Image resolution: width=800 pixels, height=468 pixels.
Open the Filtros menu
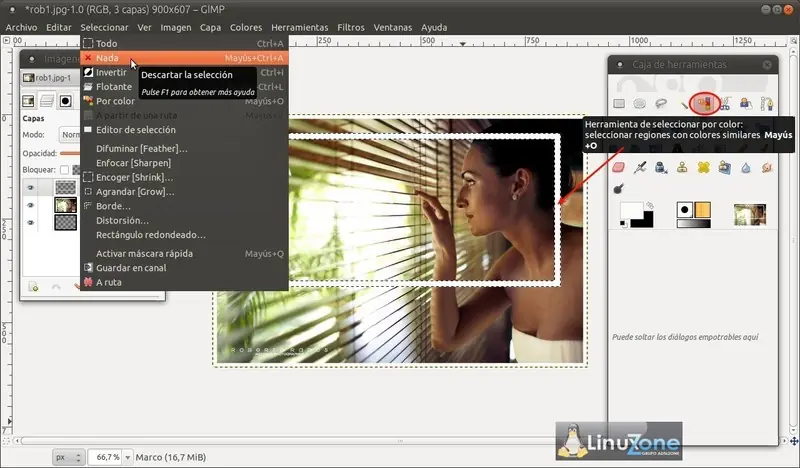pos(351,28)
